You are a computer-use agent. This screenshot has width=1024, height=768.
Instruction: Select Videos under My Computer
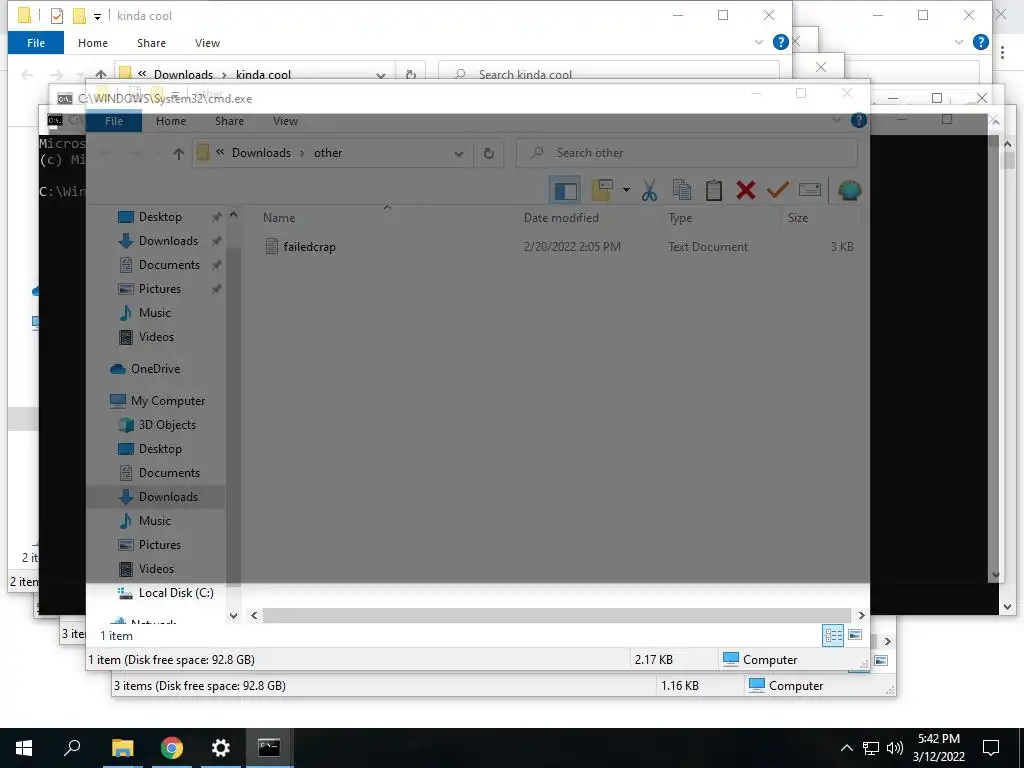pyautogui.click(x=156, y=569)
